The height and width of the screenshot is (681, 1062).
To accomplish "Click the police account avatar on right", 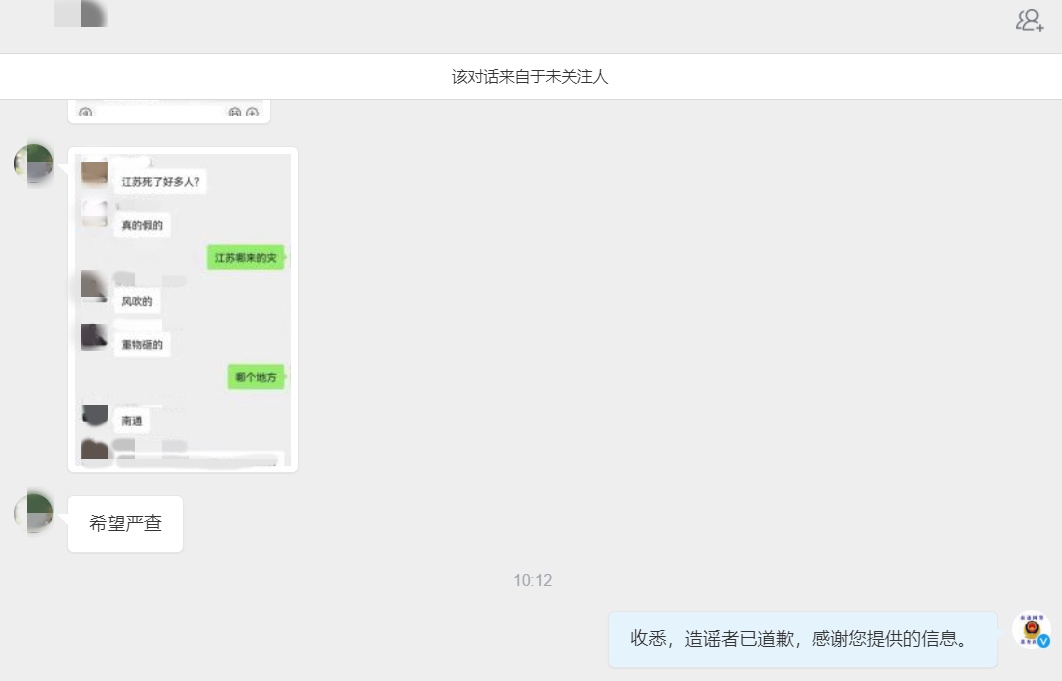I will 1030,630.
